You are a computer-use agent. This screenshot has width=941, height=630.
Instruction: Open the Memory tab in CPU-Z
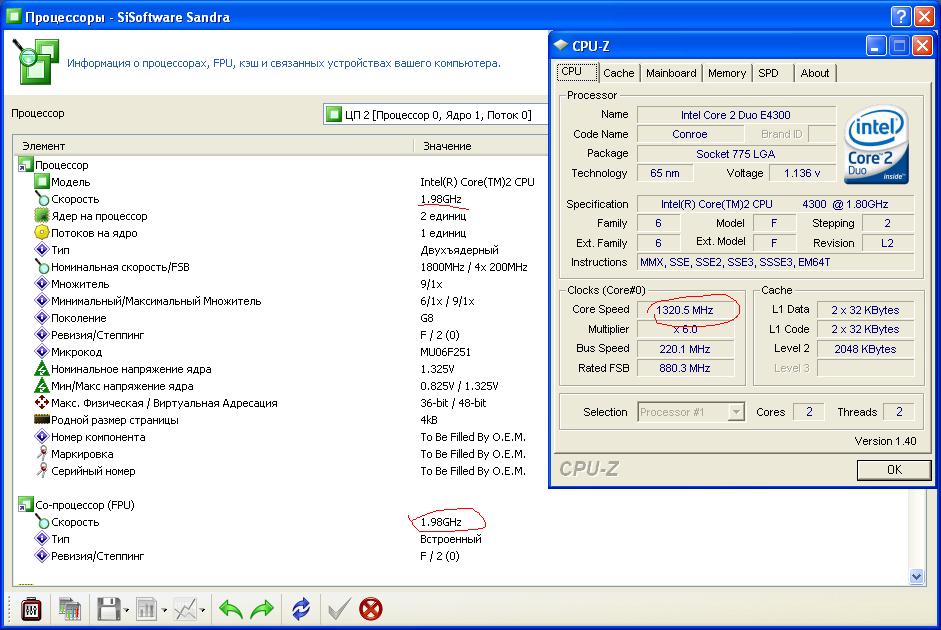pyautogui.click(x=727, y=73)
